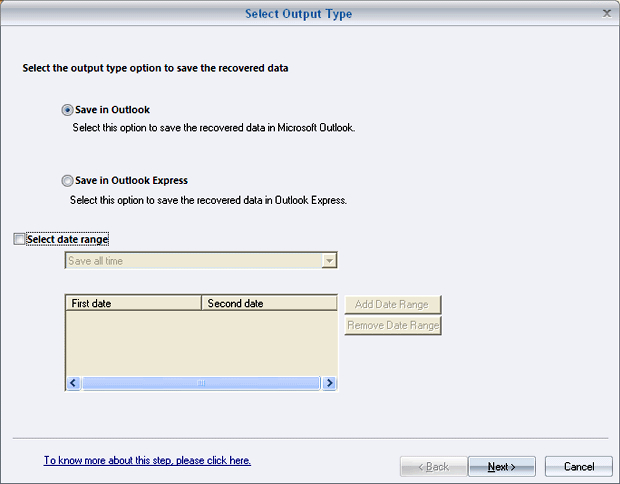Click the empty date range list area
Screen dimensions: 620x484
[x=201, y=343]
